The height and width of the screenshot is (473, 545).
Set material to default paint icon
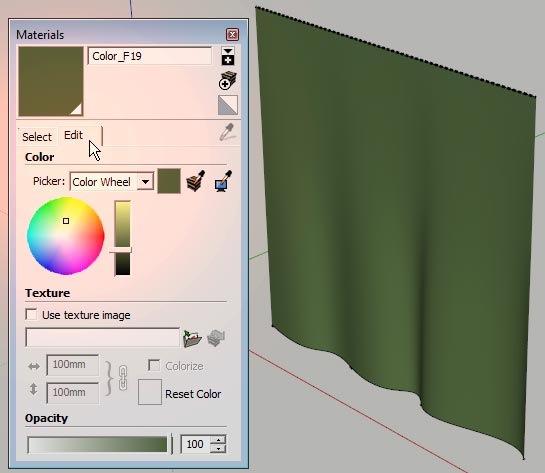click(228, 105)
